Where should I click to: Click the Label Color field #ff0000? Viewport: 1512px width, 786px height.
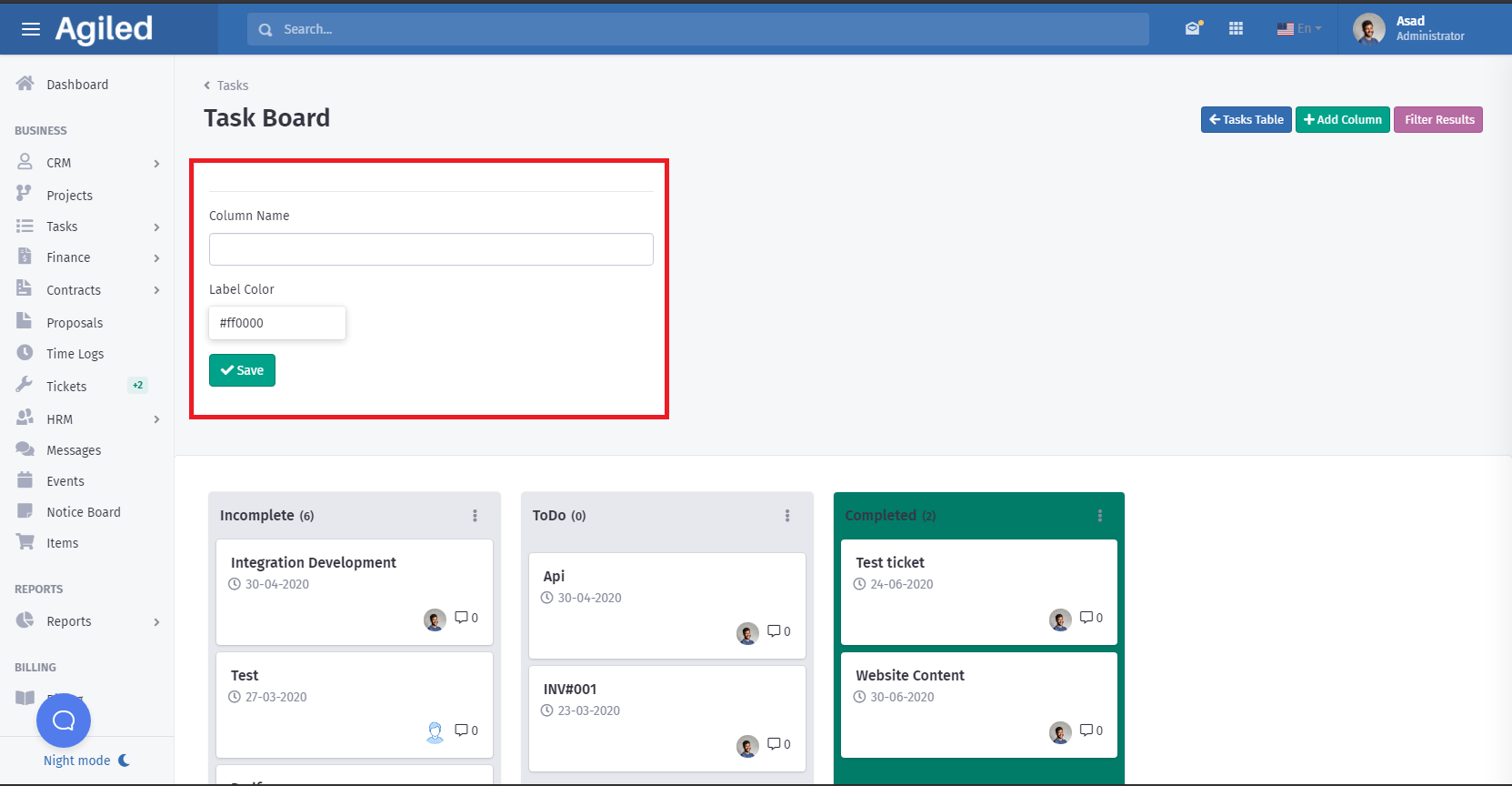(x=276, y=323)
